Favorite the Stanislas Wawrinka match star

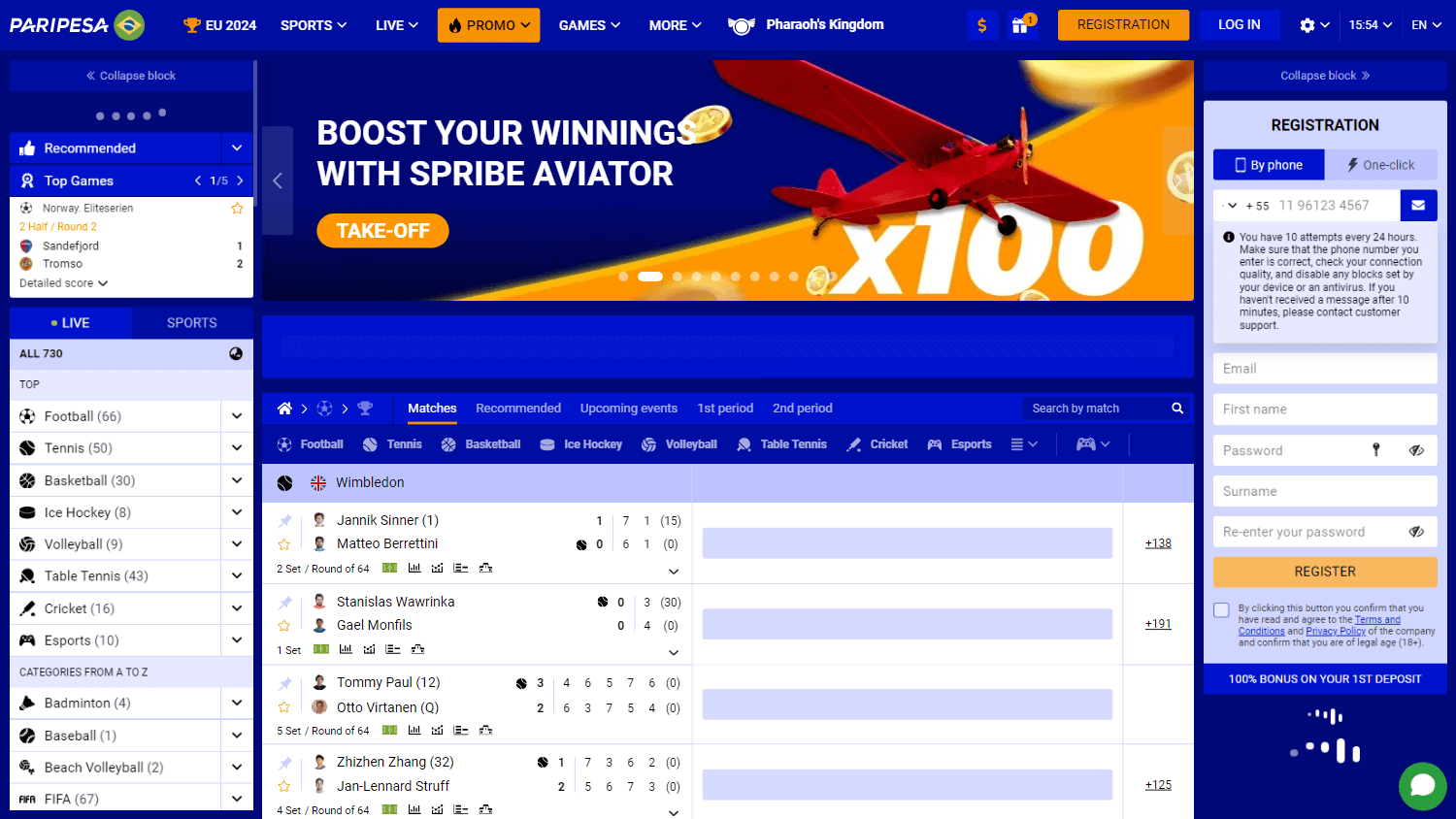(x=284, y=626)
